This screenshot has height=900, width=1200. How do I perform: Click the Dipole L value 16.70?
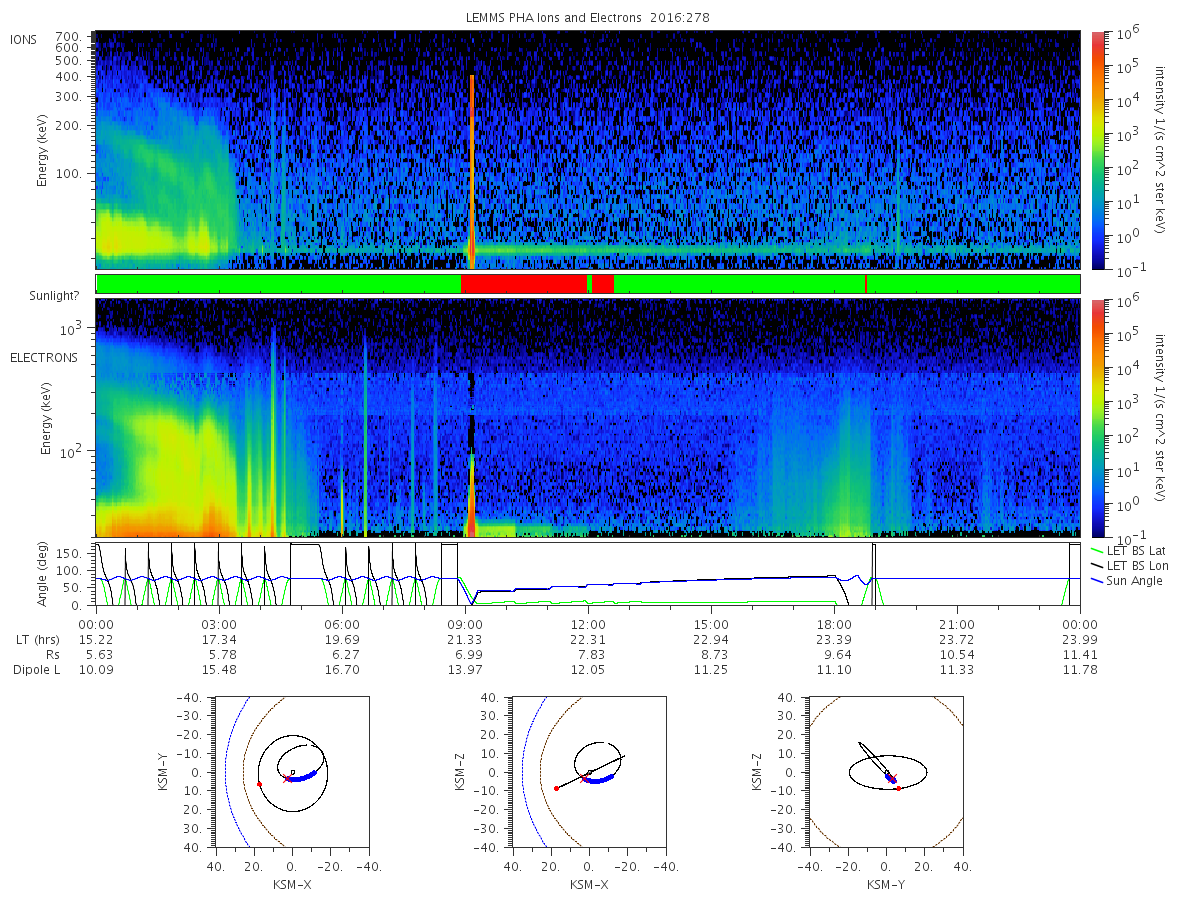coord(342,670)
